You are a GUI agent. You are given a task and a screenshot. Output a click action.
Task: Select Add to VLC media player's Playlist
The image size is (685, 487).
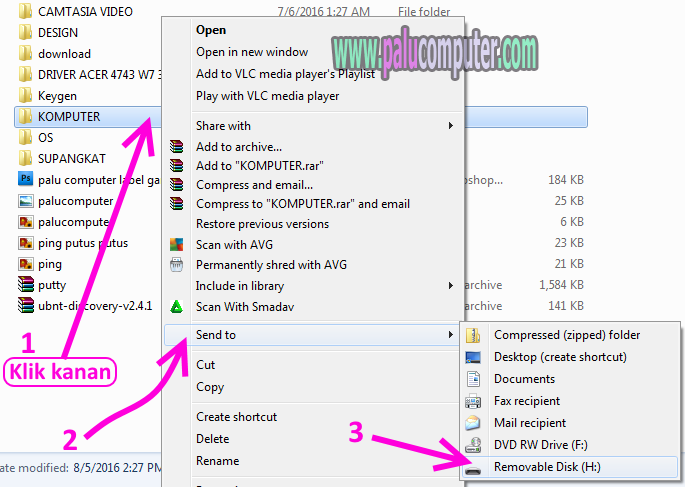pos(286,74)
